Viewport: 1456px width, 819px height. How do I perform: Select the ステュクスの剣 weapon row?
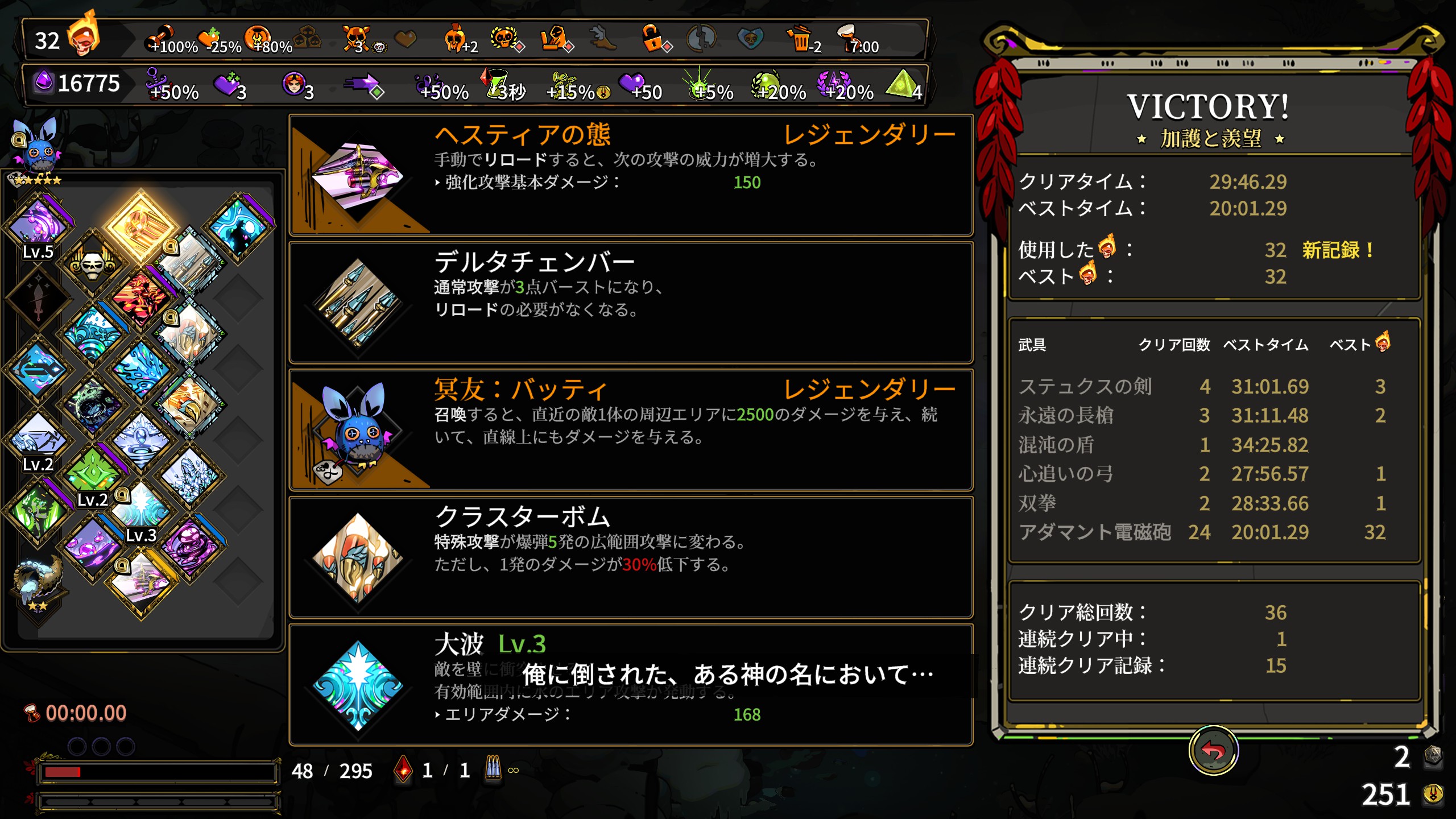[1202, 387]
